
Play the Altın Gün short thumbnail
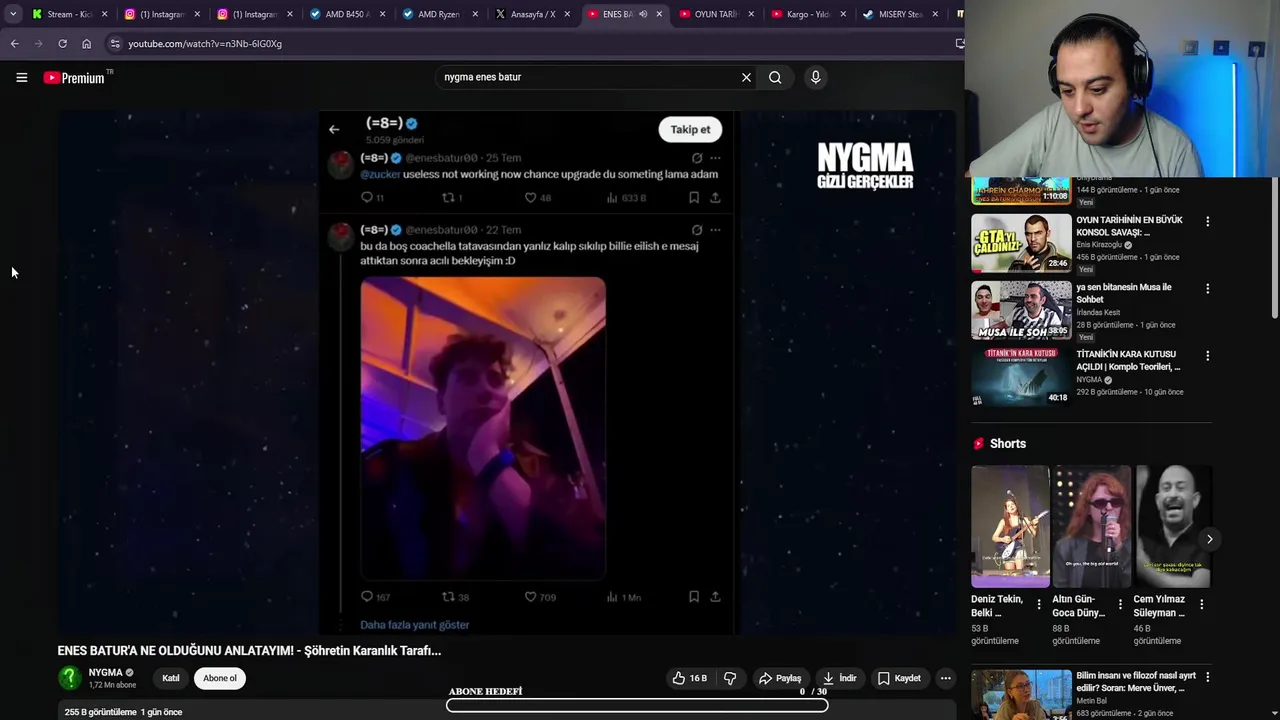pyautogui.click(x=1092, y=526)
